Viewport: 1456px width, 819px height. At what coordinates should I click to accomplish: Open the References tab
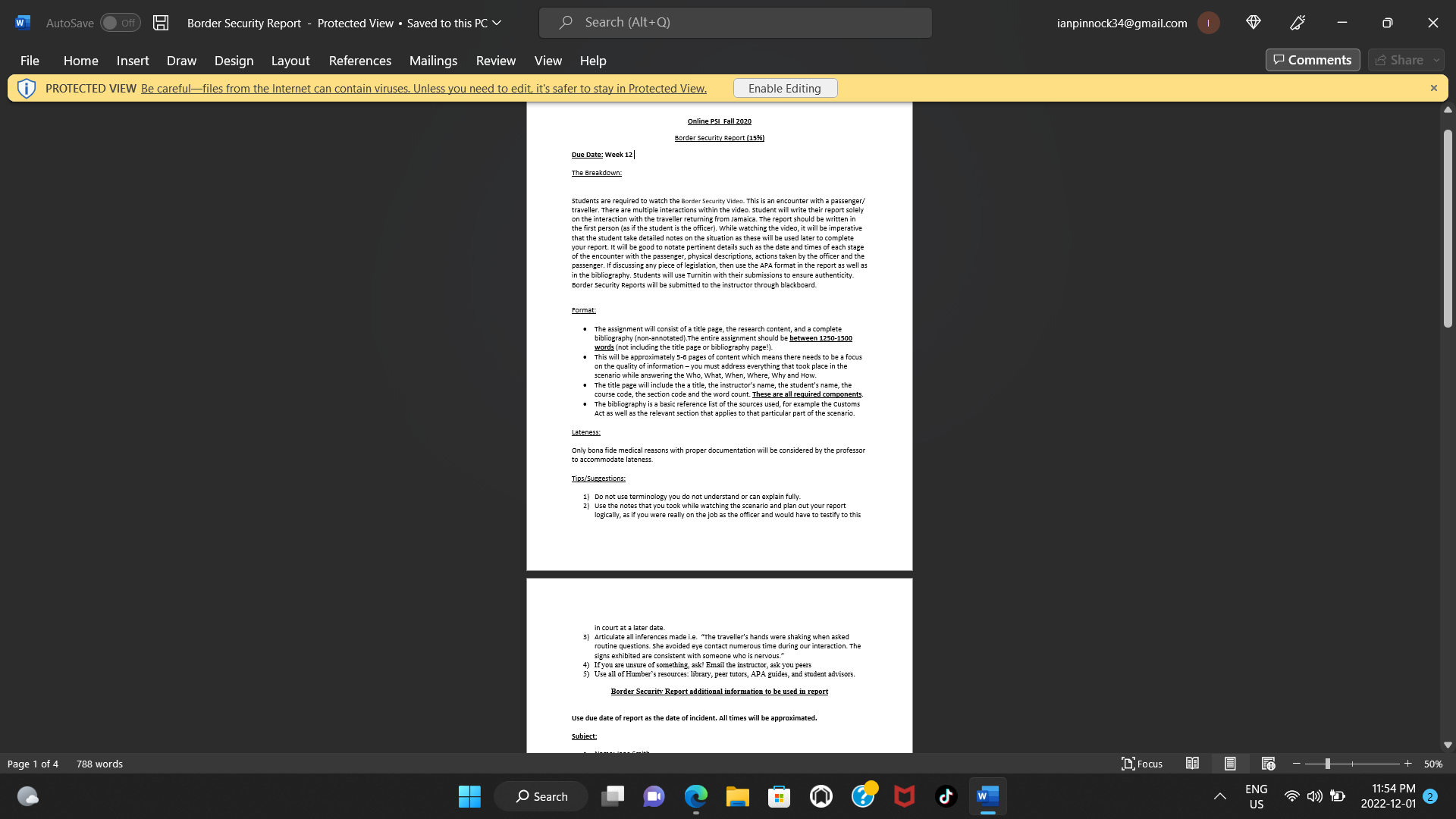(359, 61)
